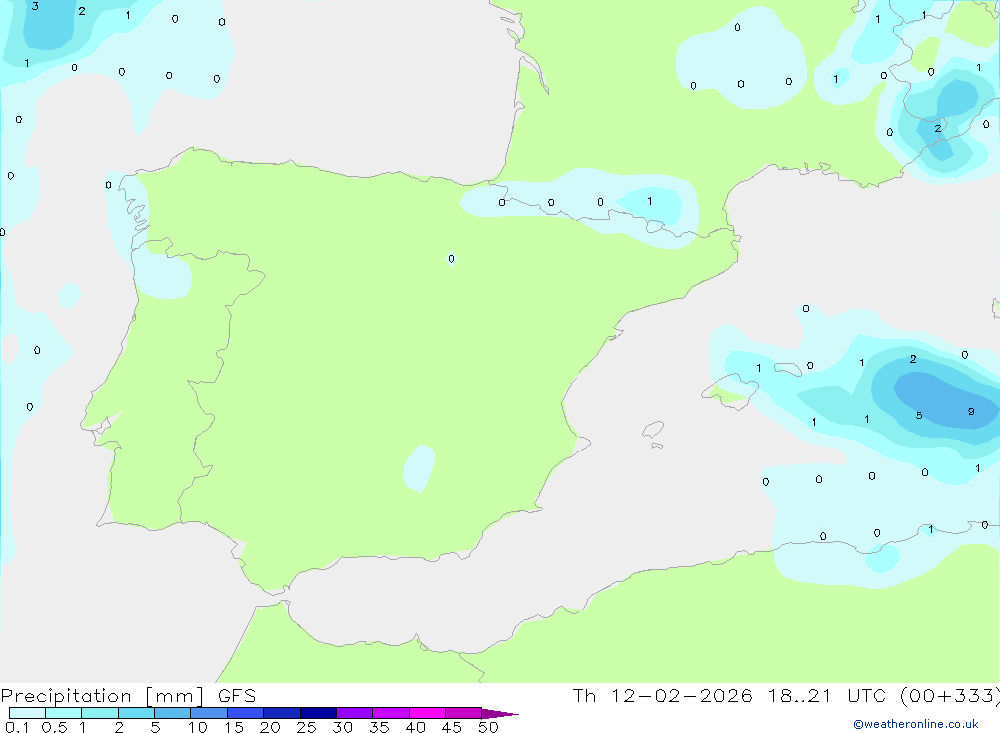This screenshot has width=1000, height=733.
Task: Click the above-50 arrow tip of legend
Action: [499, 713]
